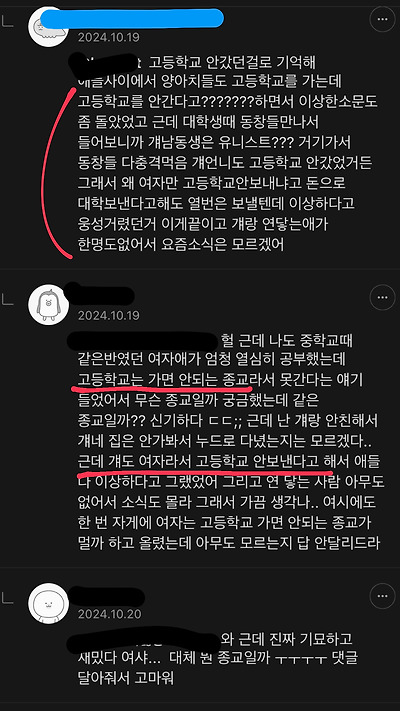The height and width of the screenshot is (711, 400).
Task: Tap the underlined '근데 걔도 여자라서 고등학교 안보낸다고' line
Action: coord(199,461)
